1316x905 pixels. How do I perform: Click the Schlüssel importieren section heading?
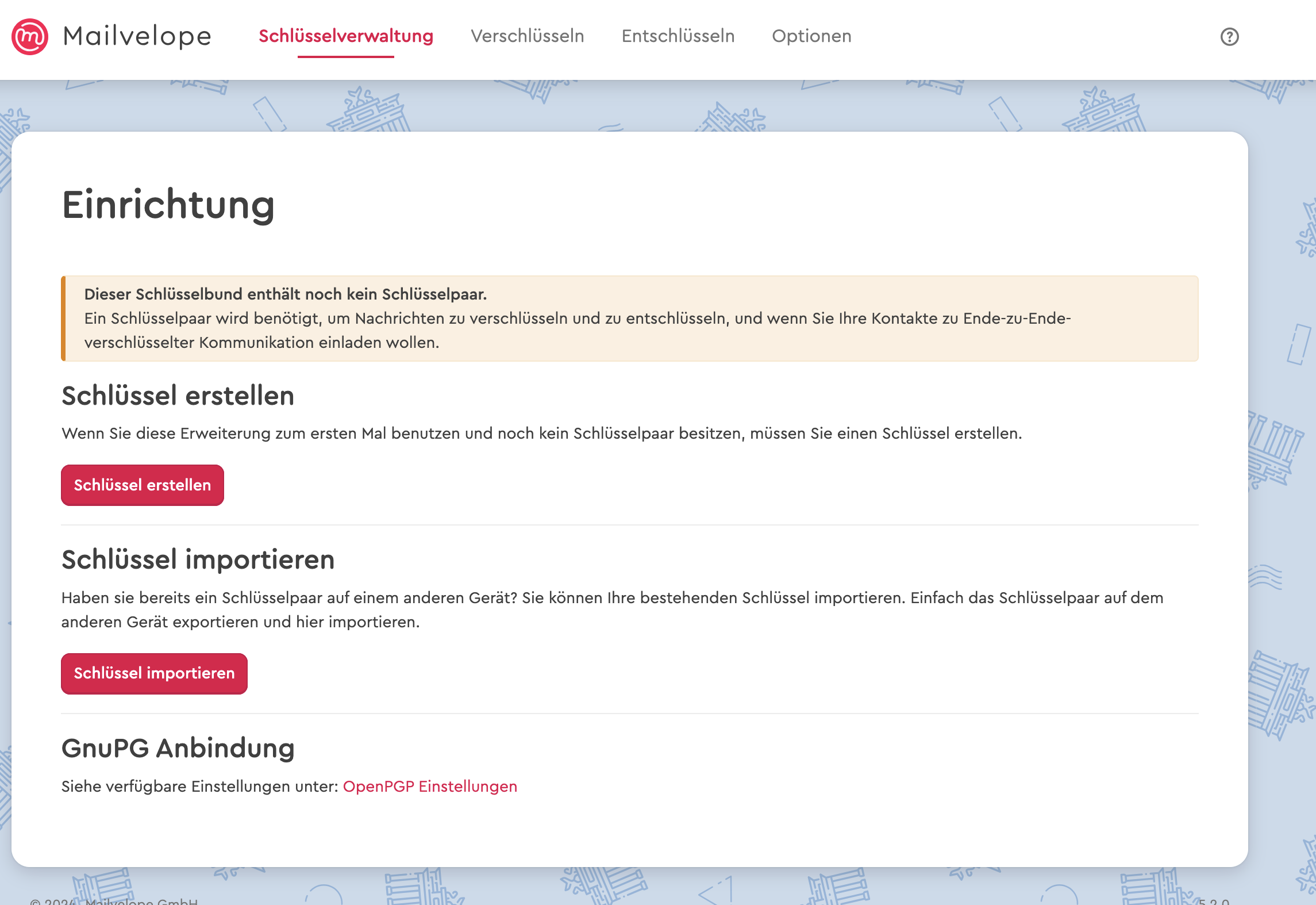tap(198, 559)
